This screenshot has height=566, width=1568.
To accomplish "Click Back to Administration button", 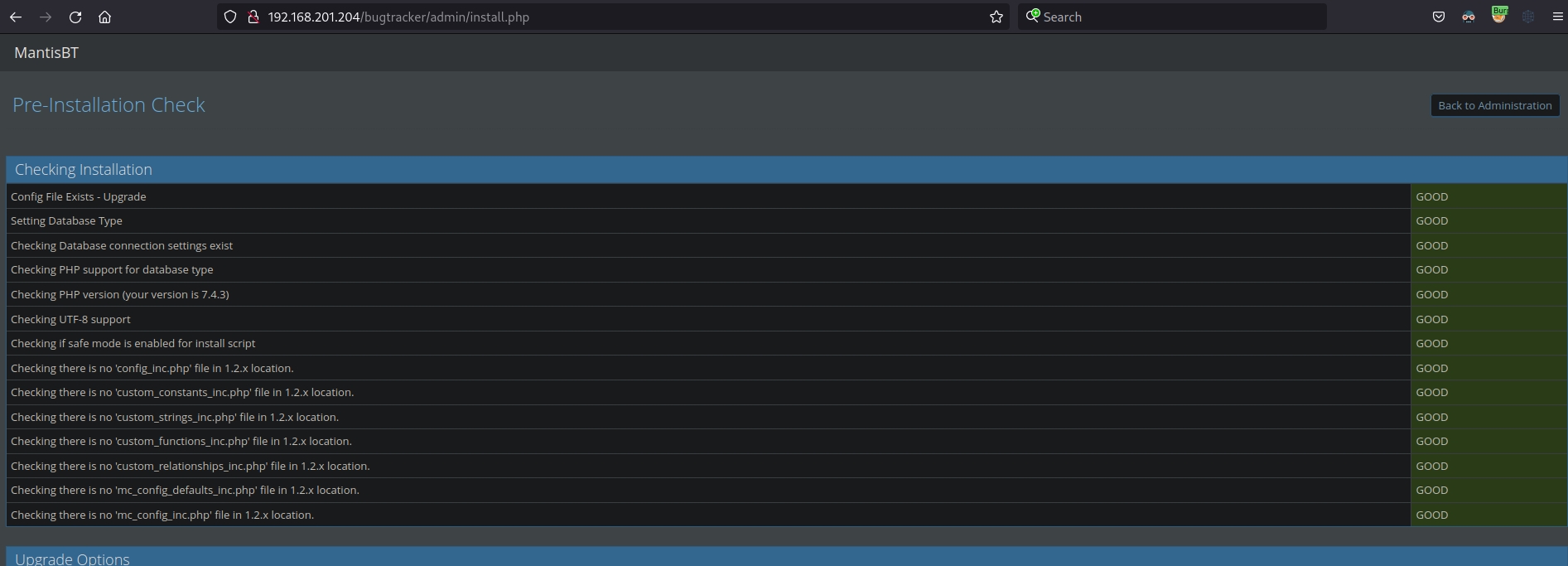I will (1494, 105).
